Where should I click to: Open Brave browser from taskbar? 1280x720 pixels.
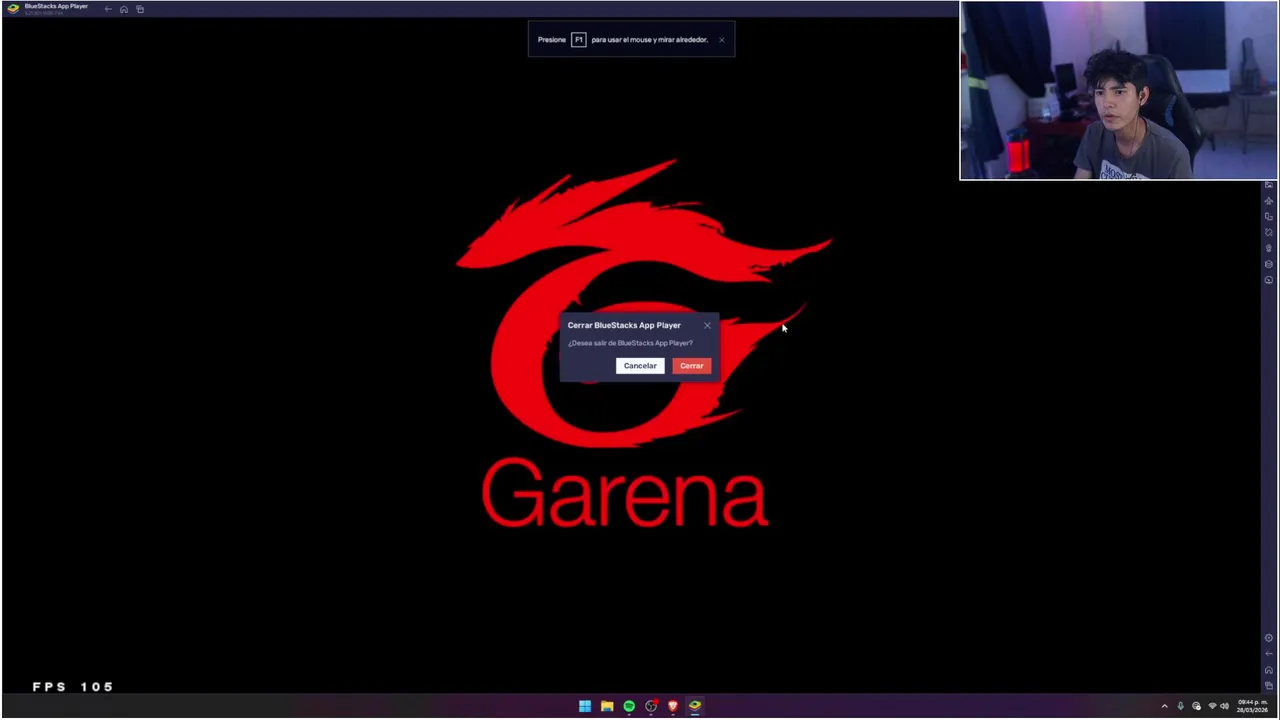pos(673,706)
